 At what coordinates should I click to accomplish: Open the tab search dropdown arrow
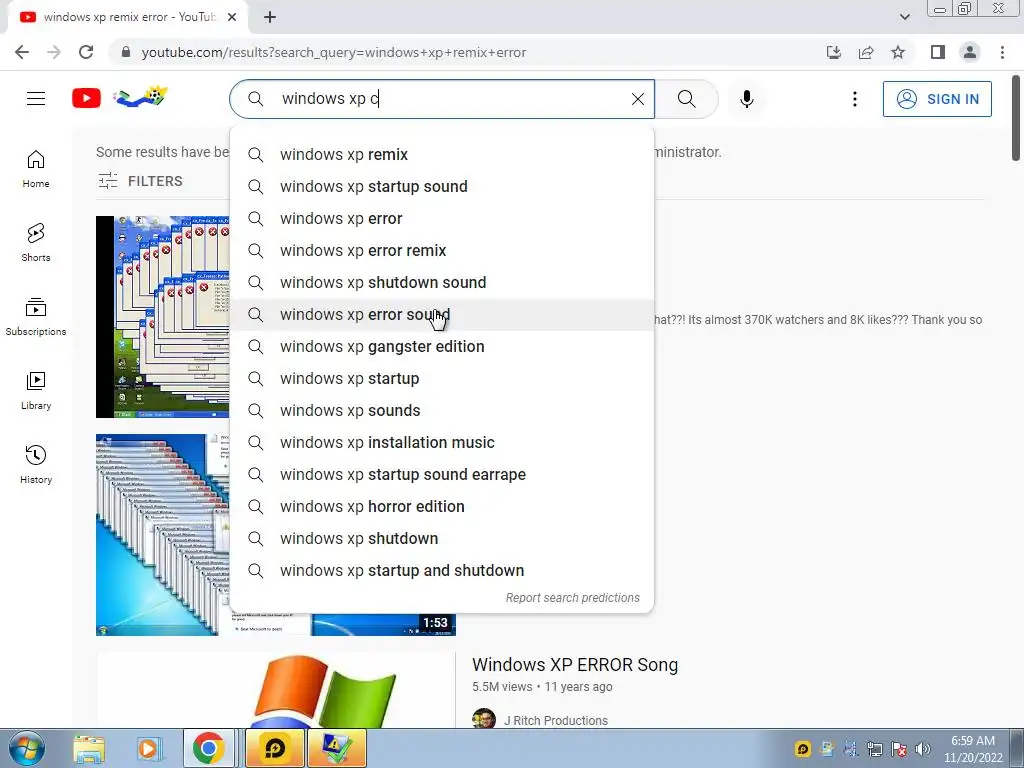(904, 17)
